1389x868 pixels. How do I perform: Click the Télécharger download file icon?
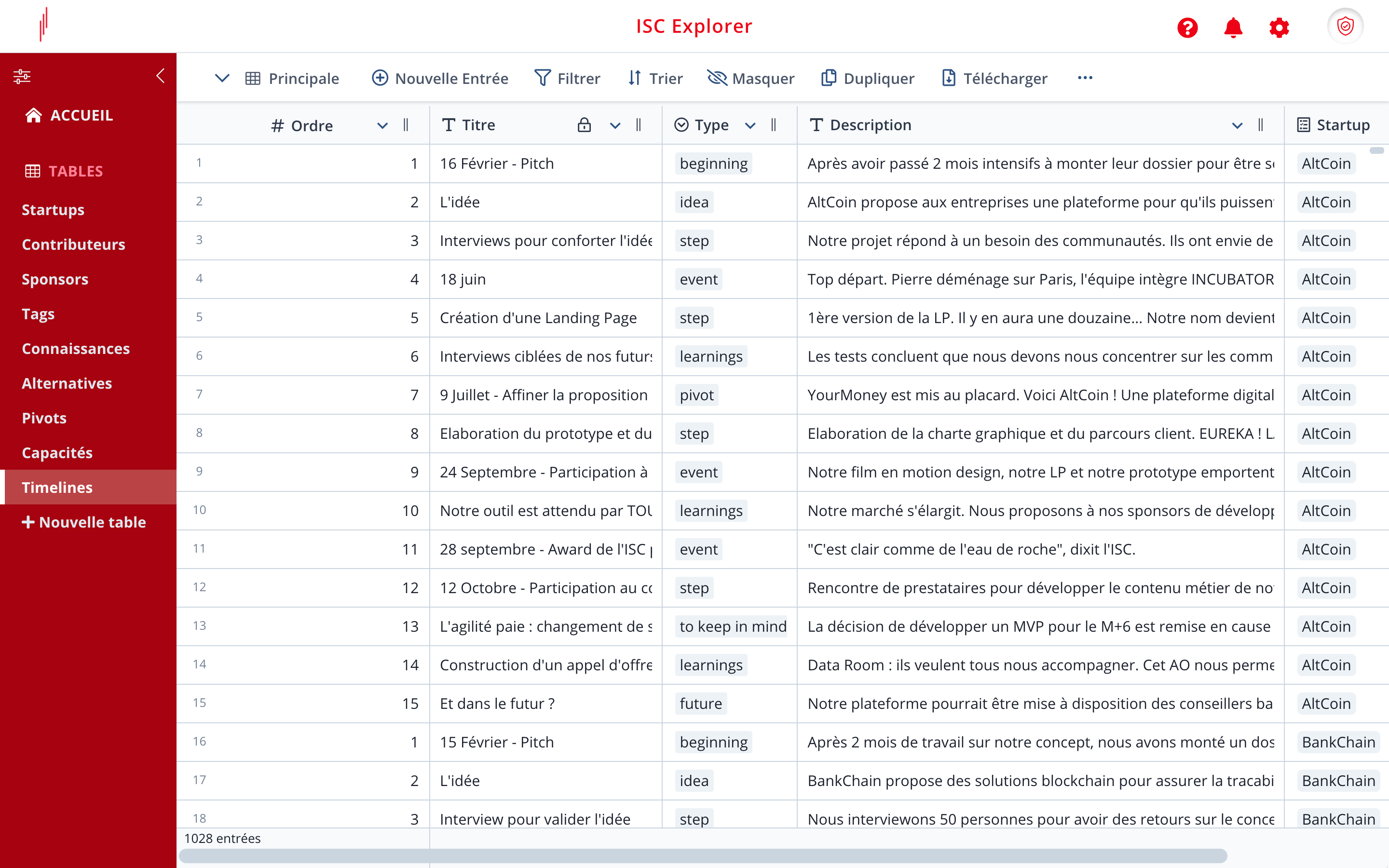(x=949, y=78)
